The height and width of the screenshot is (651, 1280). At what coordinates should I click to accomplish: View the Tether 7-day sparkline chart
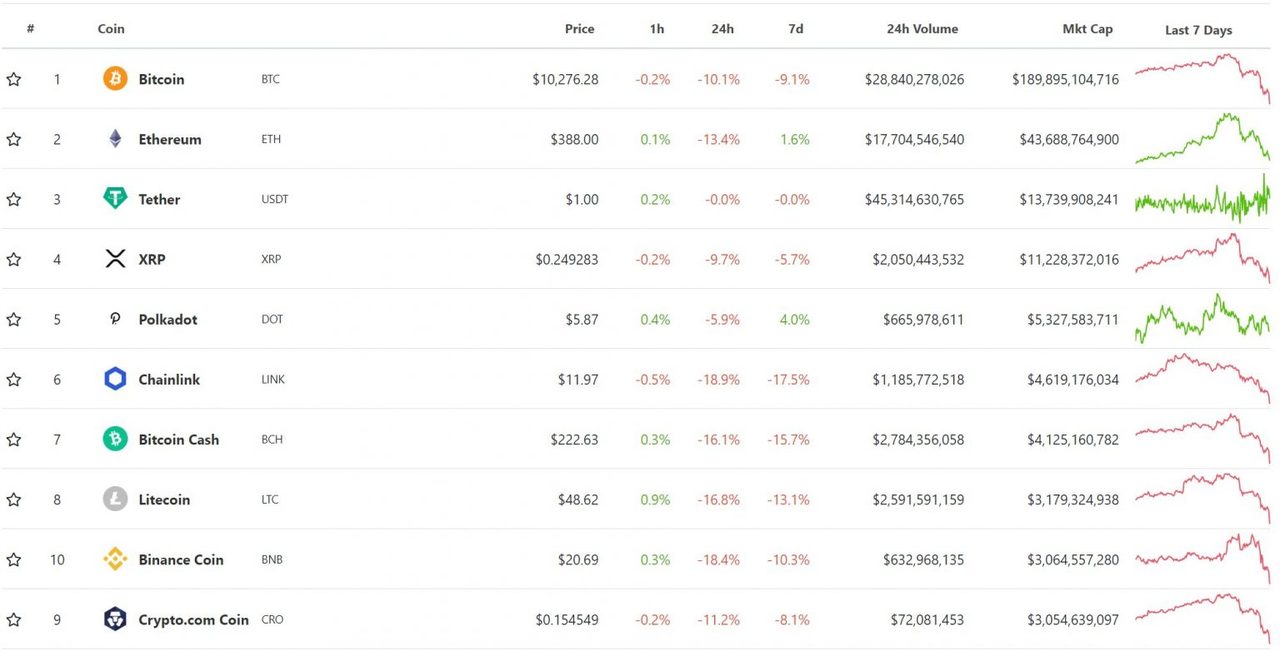[1202, 198]
